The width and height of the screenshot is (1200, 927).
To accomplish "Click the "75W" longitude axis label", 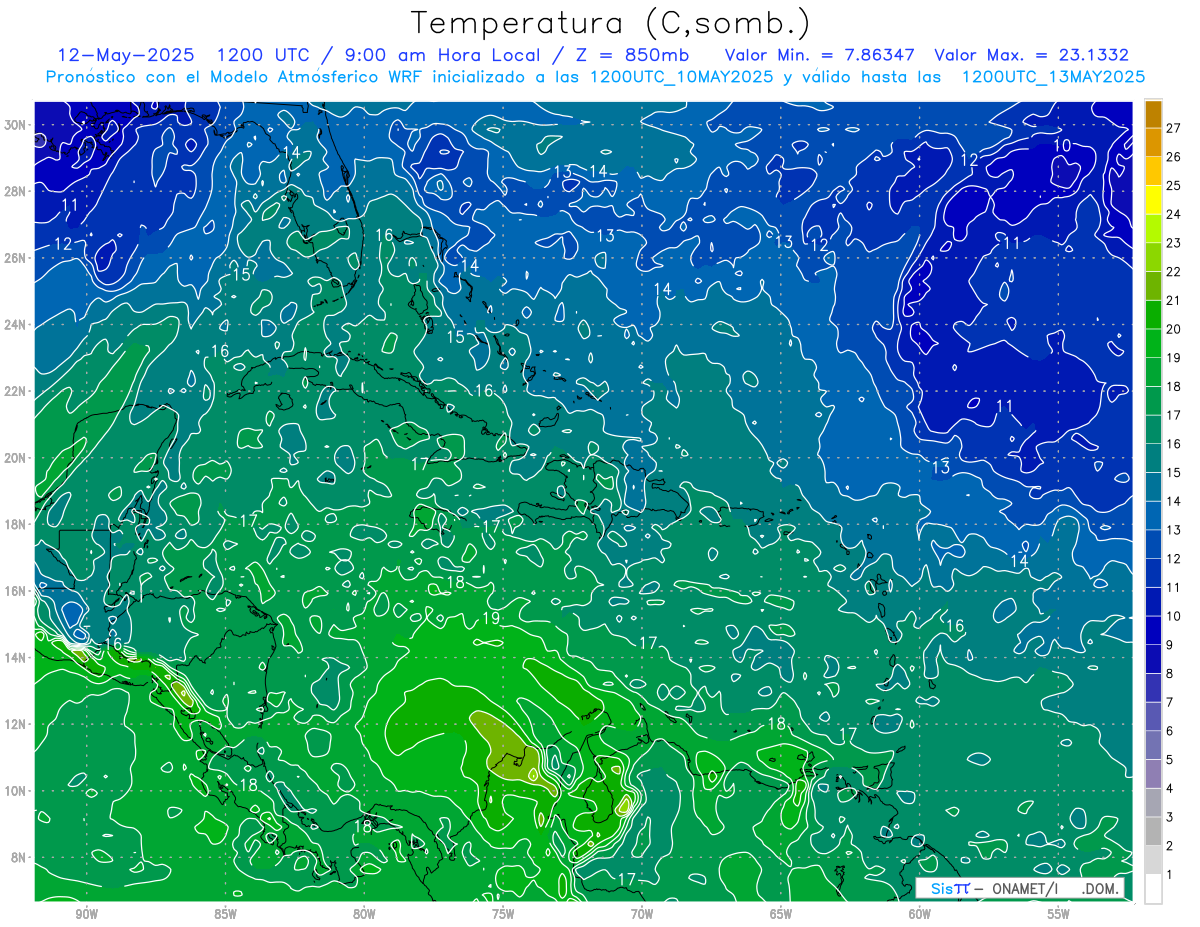I will click(503, 914).
